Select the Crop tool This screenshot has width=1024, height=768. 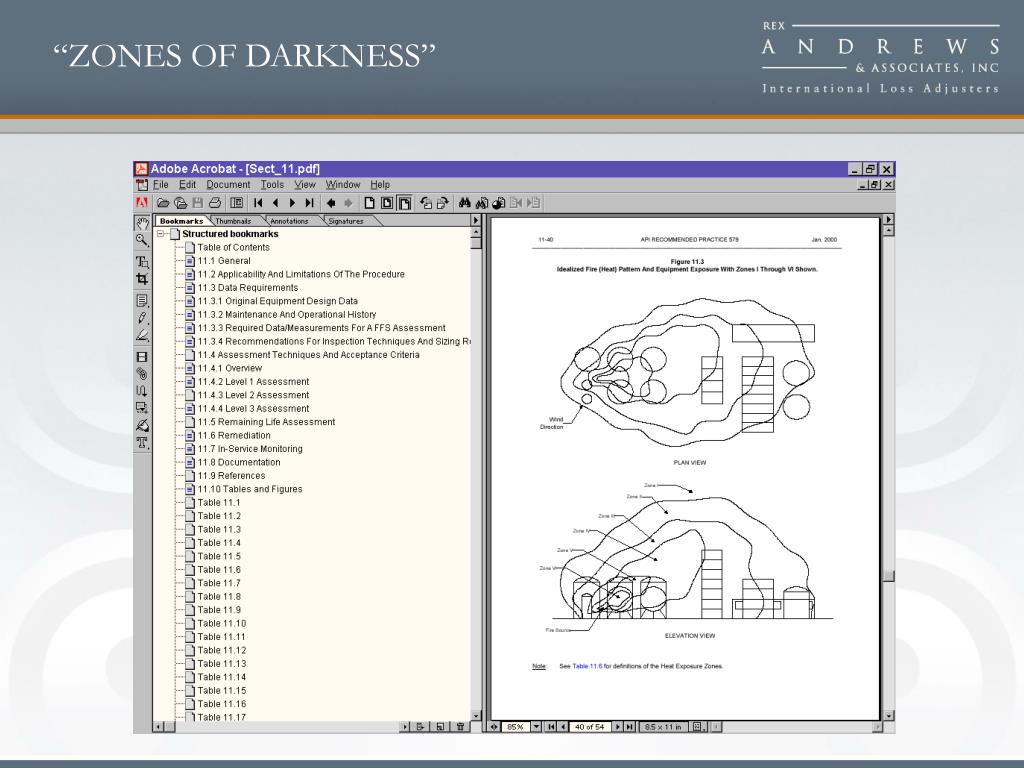(142, 279)
